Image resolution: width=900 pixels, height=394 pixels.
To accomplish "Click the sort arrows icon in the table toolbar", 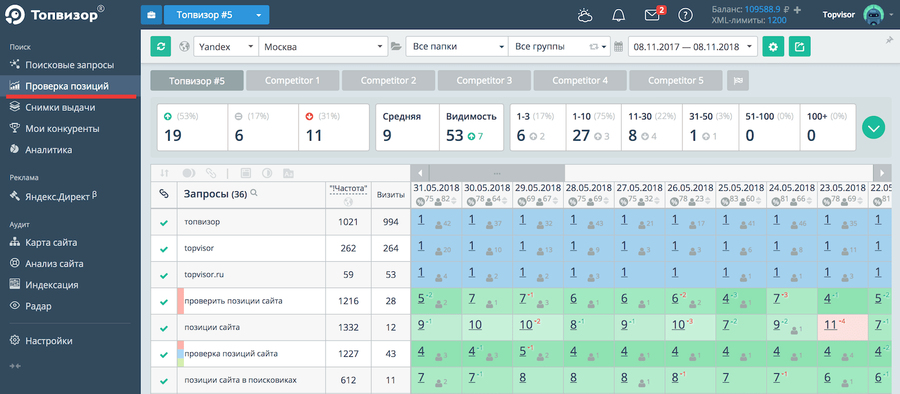I will tap(165, 173).
